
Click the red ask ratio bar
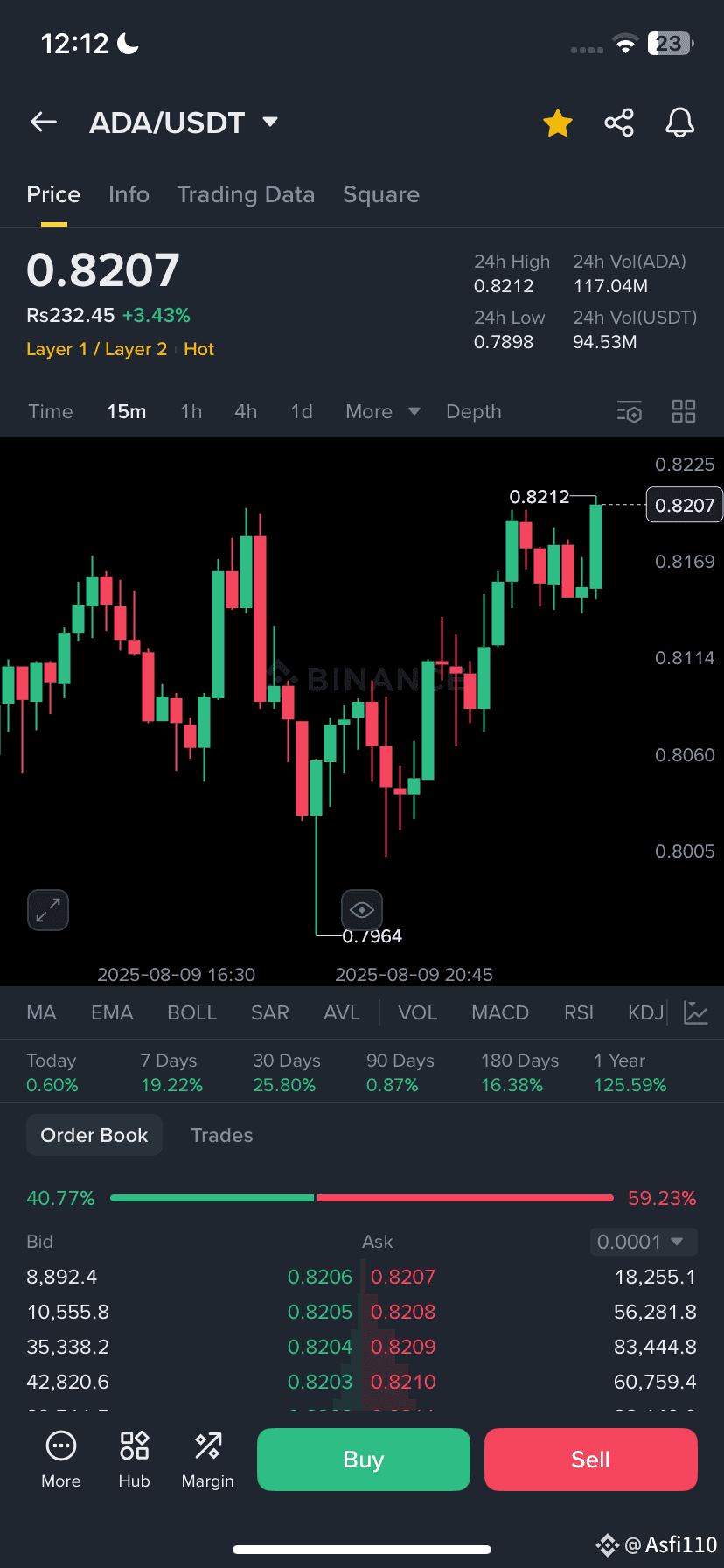pyautogui.click(x=465, y=1198)
